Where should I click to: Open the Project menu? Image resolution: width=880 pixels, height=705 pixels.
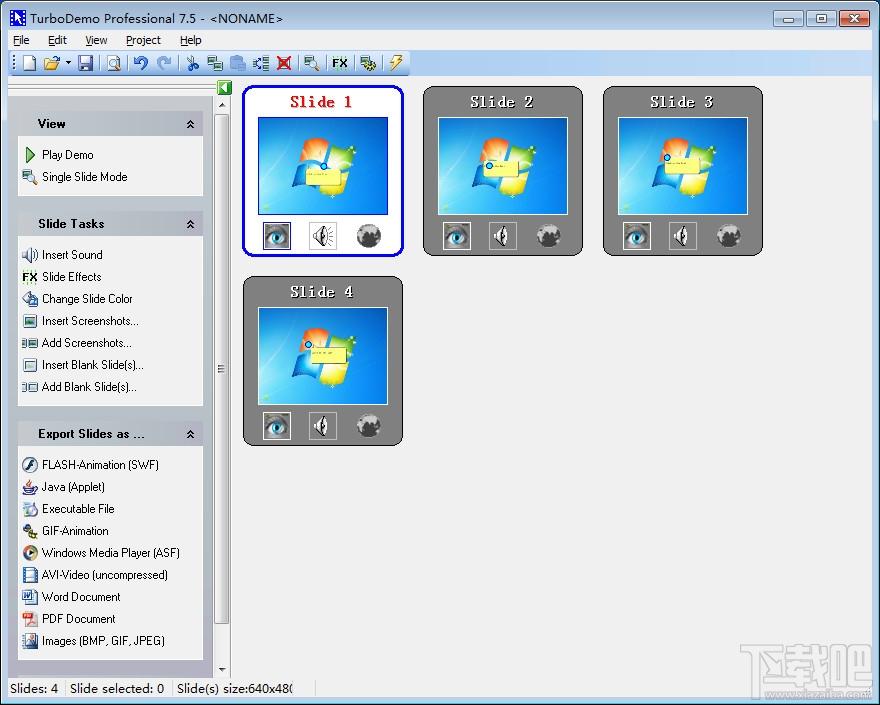[x=143, y=40]
